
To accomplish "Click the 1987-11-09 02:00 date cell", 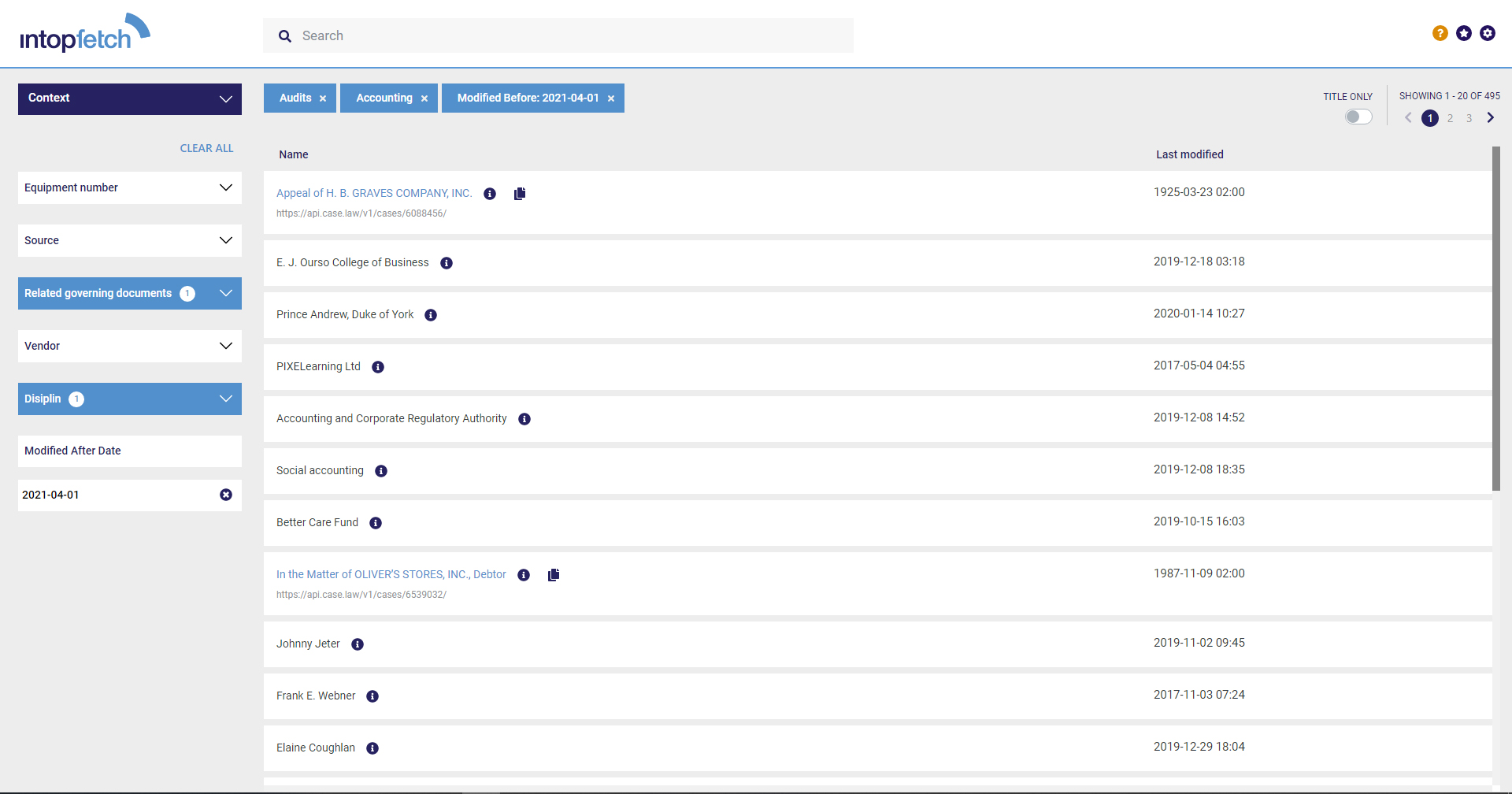I will tap(1199, 573).
